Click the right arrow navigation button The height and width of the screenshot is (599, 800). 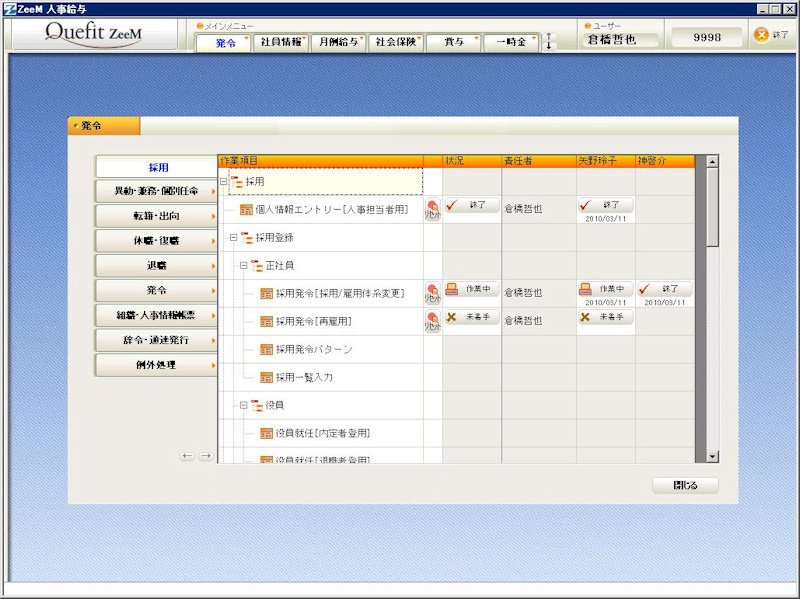tap(206, 456)
